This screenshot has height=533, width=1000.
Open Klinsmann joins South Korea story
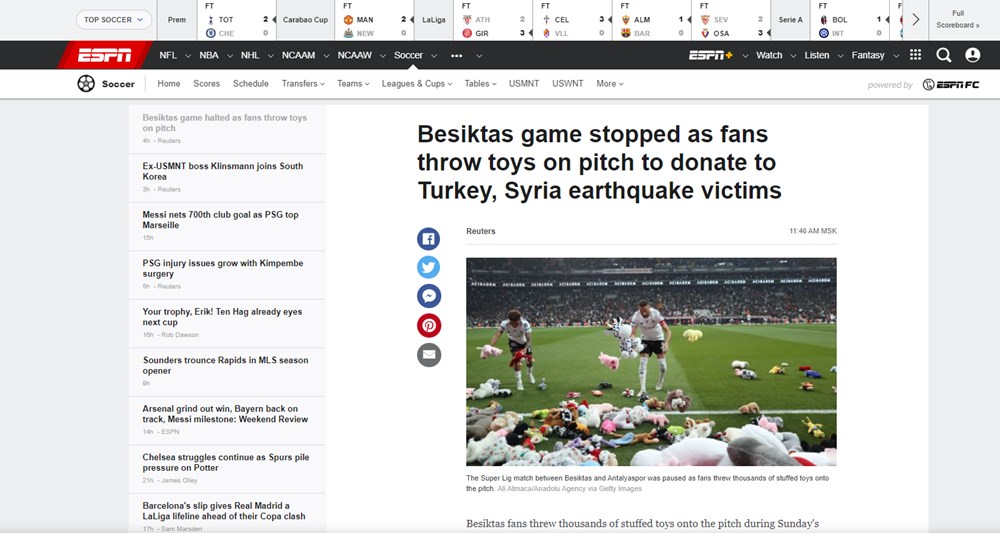coord(222,171)
